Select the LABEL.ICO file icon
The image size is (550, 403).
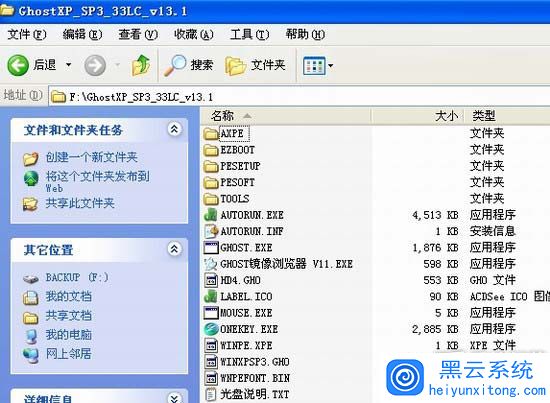pos(211,297)
